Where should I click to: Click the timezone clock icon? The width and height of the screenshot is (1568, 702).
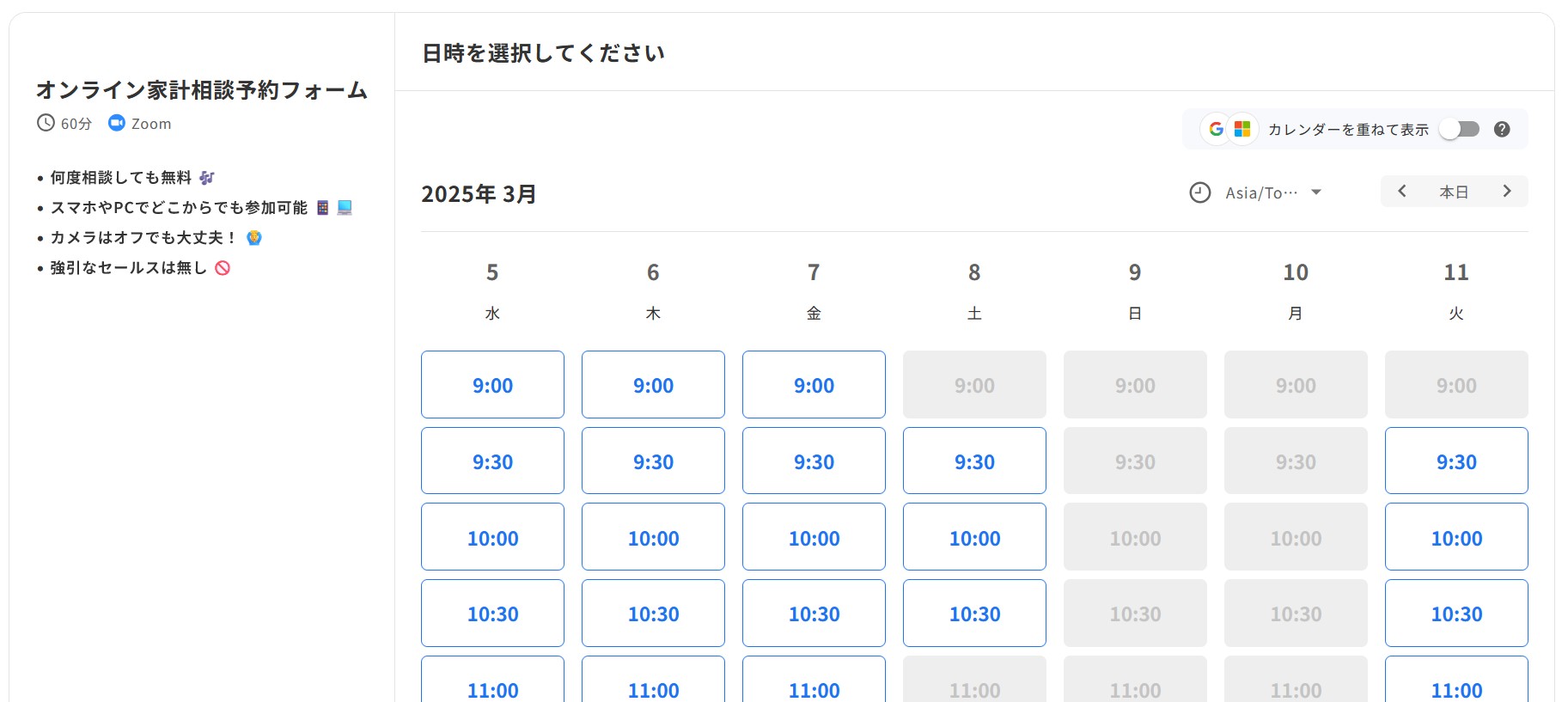pyautogui.click(x=1199, y=192)
